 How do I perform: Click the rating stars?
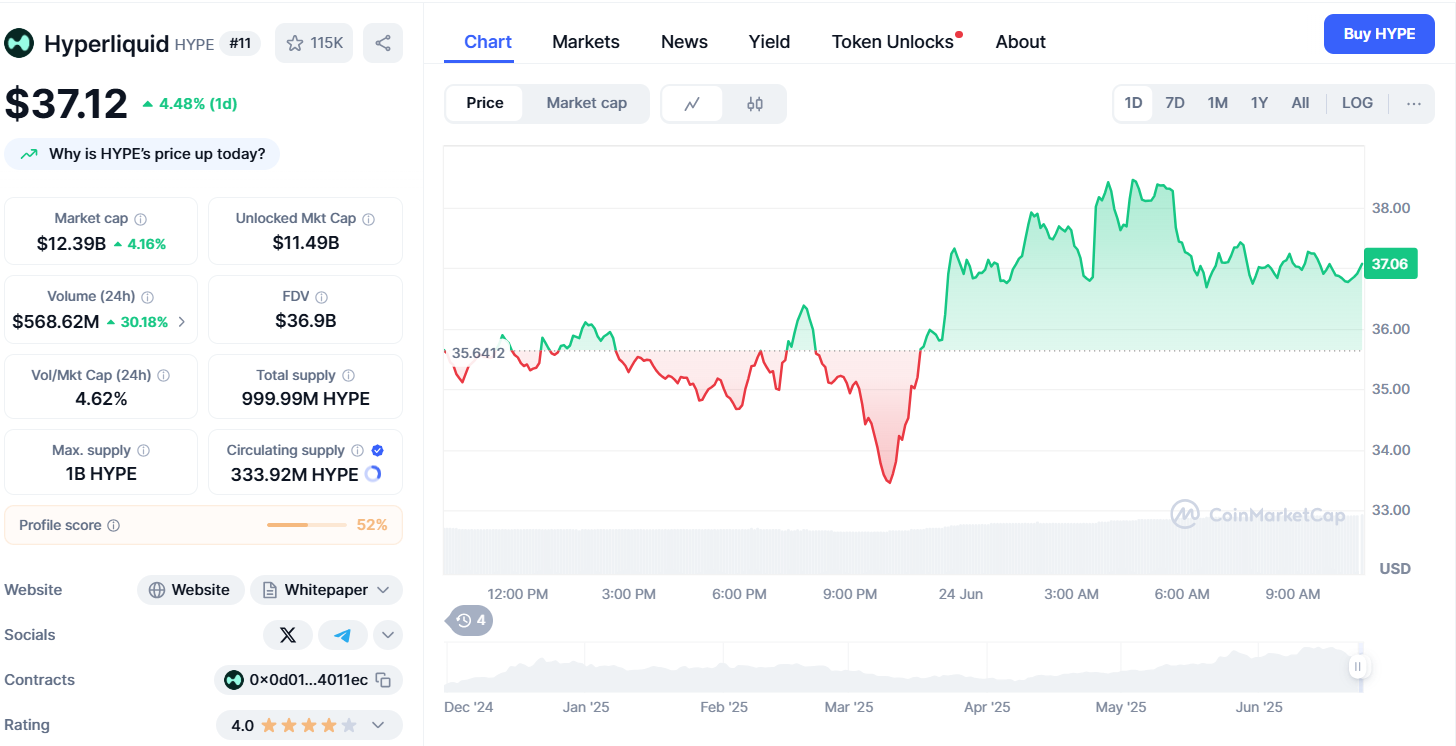tap(308, 725)
